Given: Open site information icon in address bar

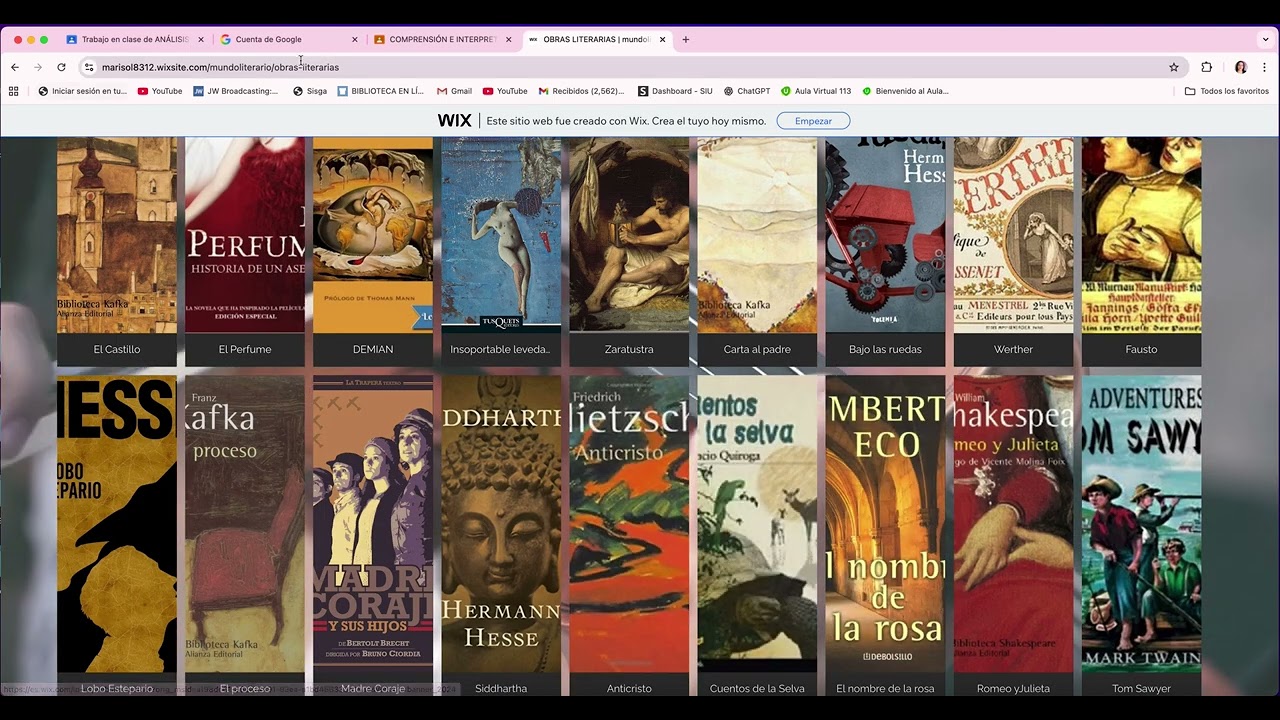Looking at the screenshot, I should tap(89, 67).
